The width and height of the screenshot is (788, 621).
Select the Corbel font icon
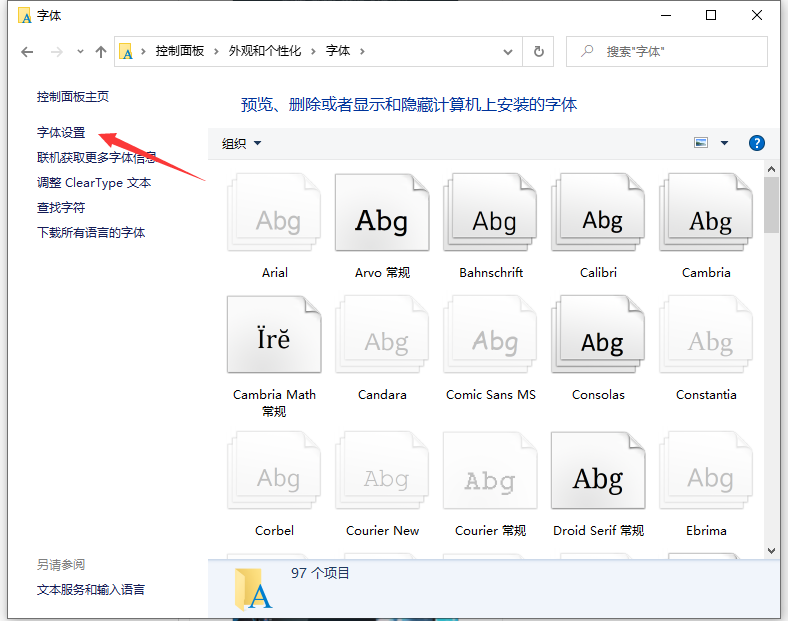coord(274,470)
